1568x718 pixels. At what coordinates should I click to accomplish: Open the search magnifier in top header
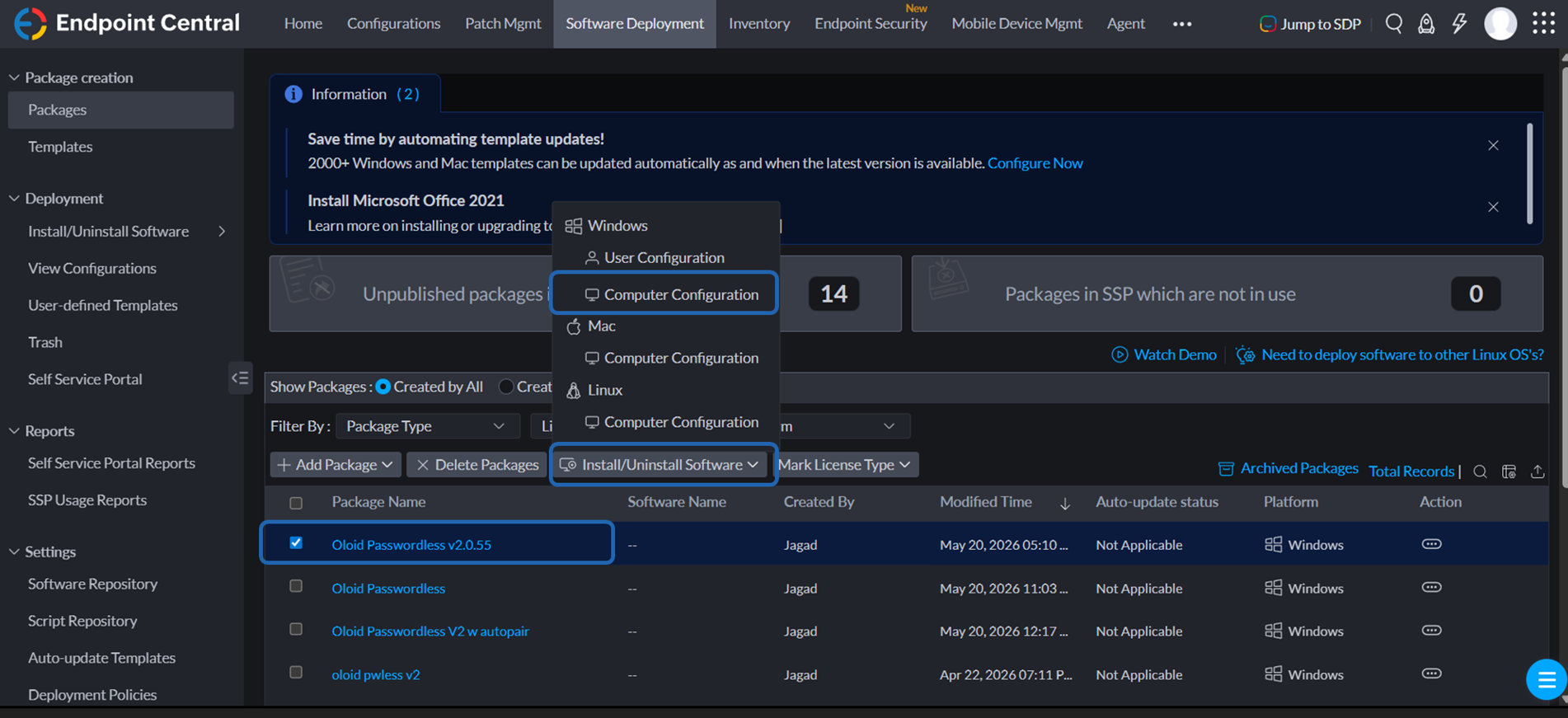coord(1394,23)
